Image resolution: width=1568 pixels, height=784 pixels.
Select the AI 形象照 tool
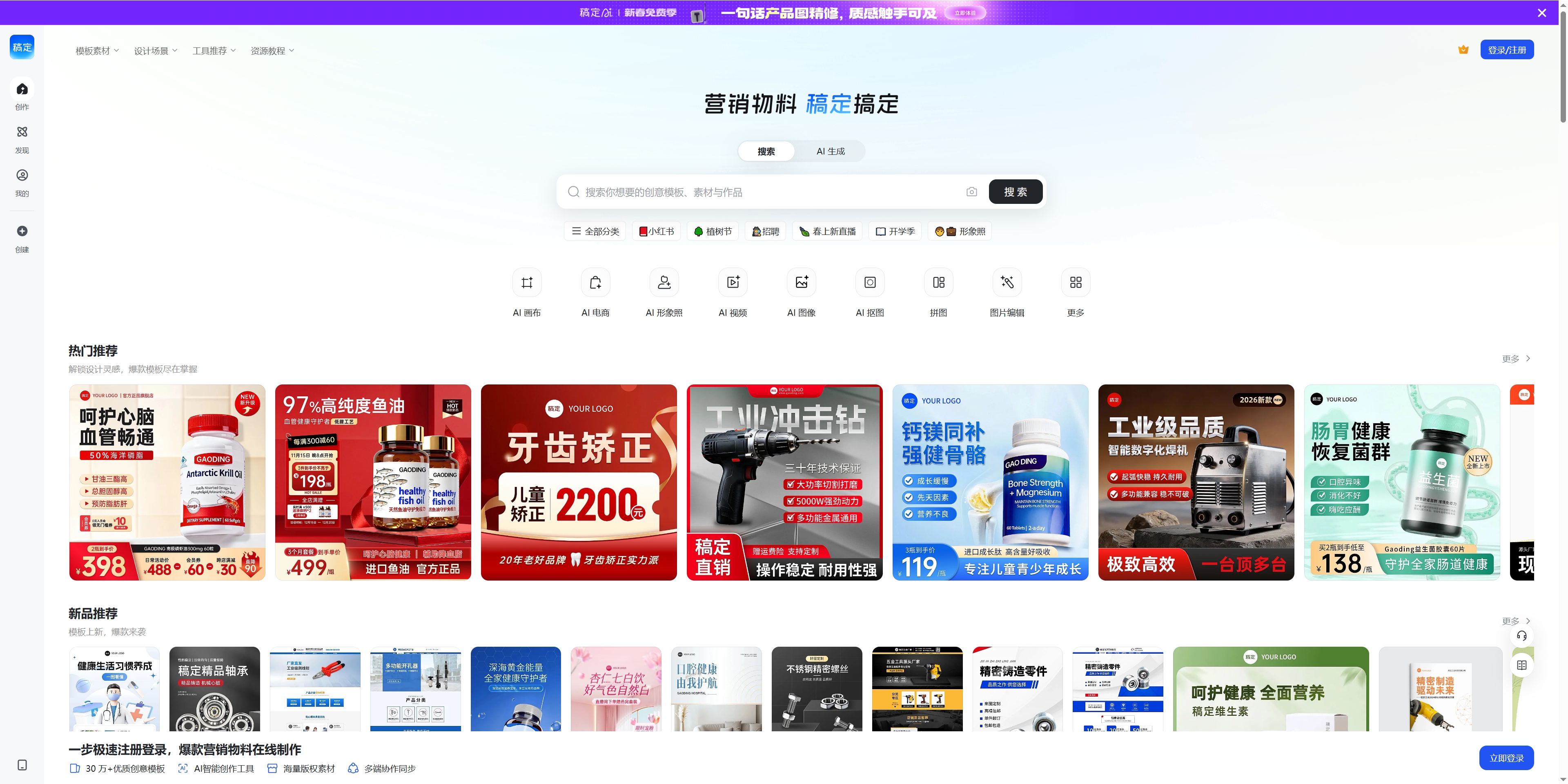pos(664,293)
